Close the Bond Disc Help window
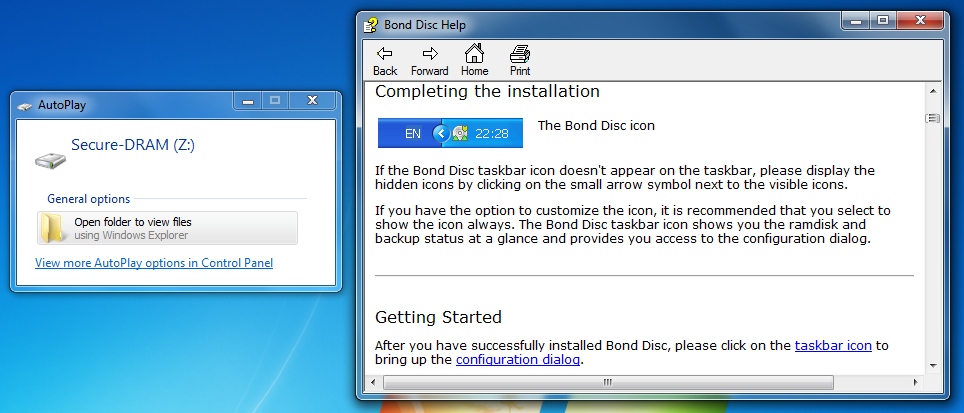964x413 pixels. [920, 20]
